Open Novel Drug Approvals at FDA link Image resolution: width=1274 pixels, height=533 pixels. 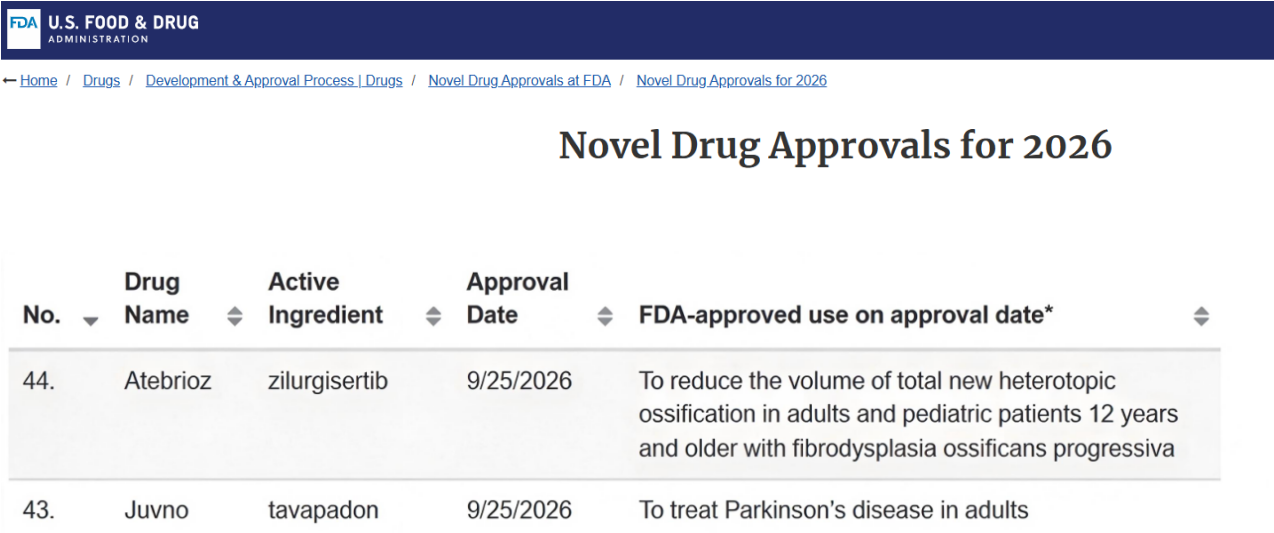tap(519, 80)
